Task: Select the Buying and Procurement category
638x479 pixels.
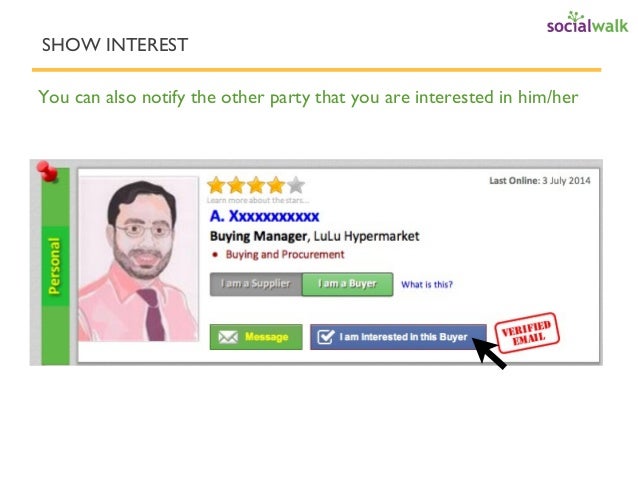Action: pyautogui.click(x=285, y=255)
